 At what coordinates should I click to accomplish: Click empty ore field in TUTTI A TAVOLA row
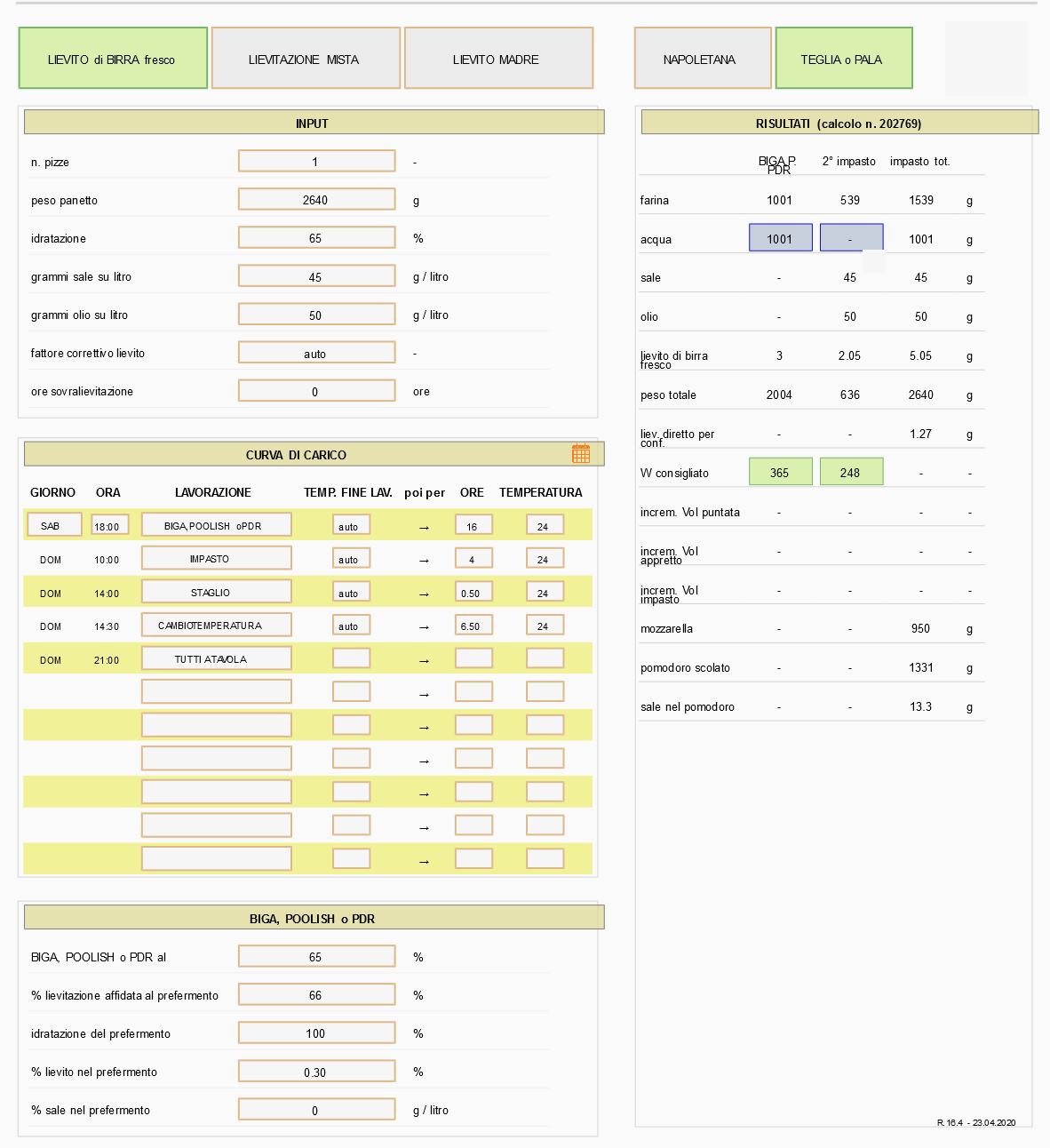click(x=473, y=658)
